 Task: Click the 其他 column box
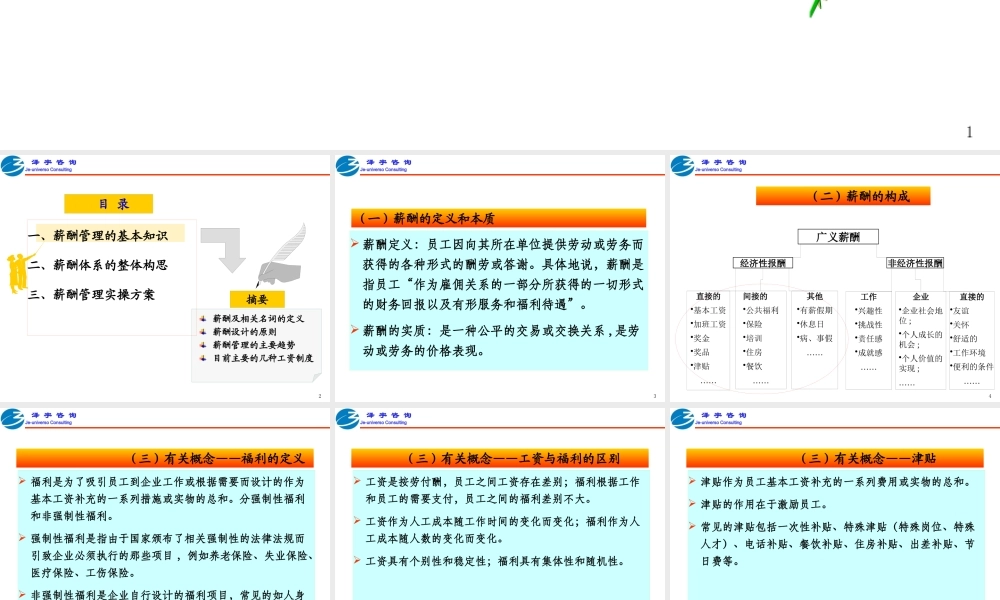(814, 340)
